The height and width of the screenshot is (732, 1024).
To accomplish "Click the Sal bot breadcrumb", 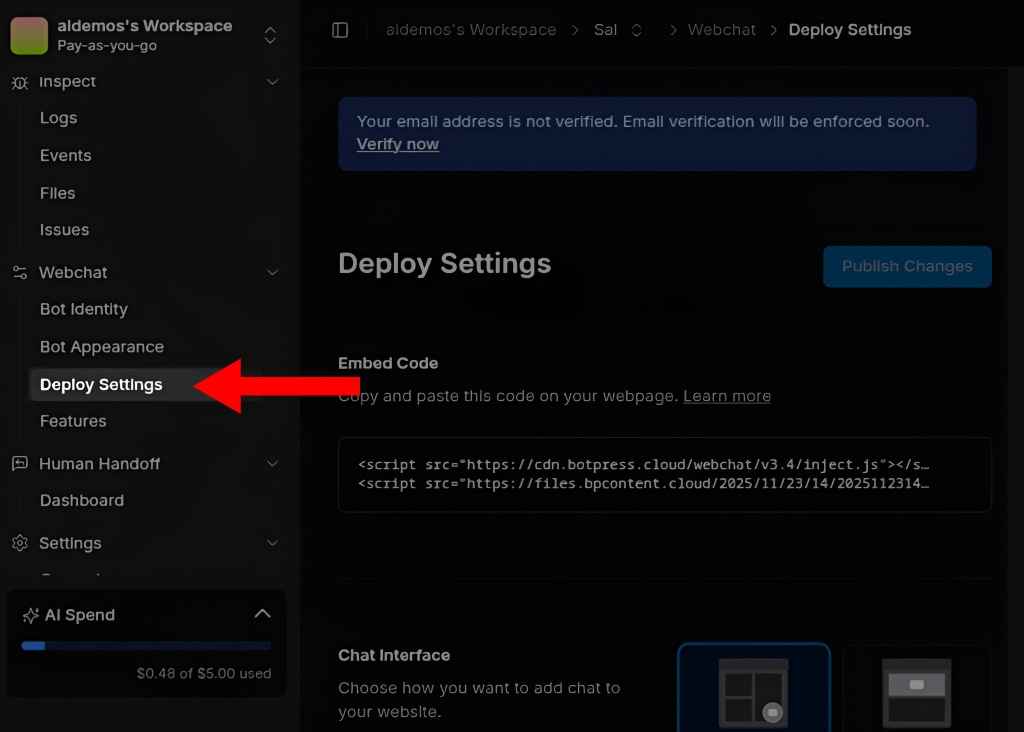I will 605,30.
